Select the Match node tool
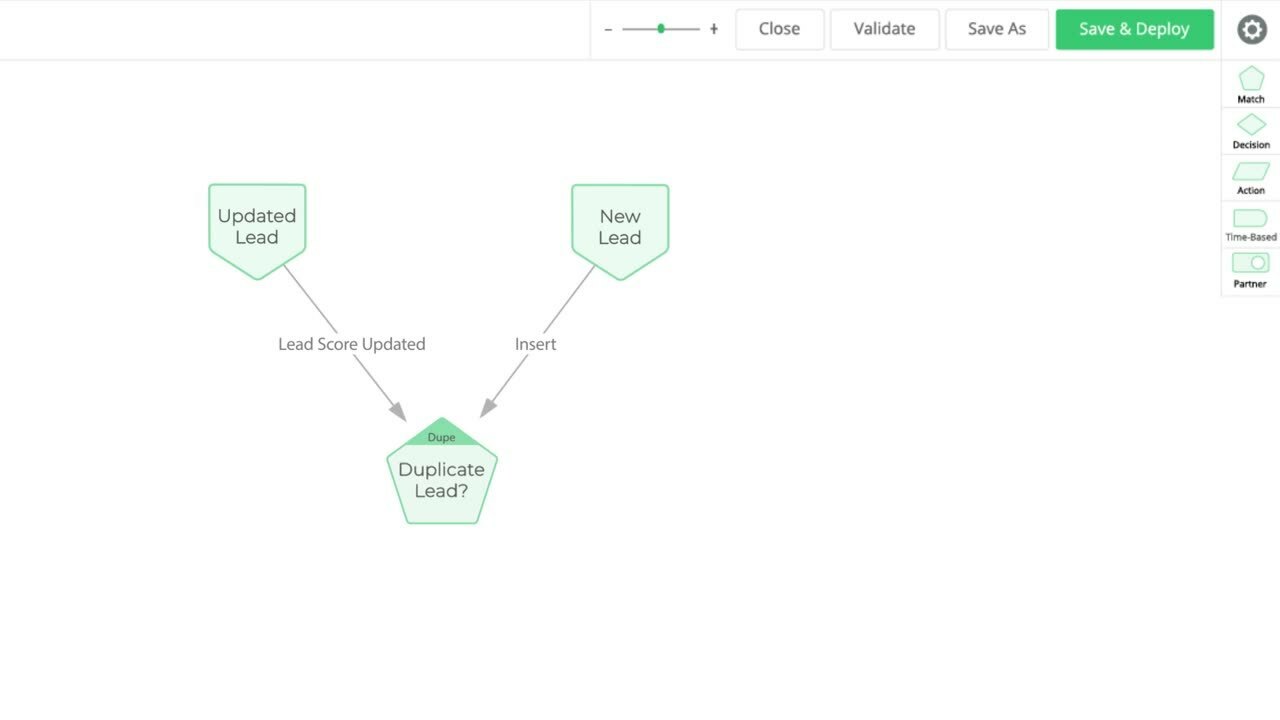The width and height of the screenshot is (1280, 720). click(x=1250, y=84)
